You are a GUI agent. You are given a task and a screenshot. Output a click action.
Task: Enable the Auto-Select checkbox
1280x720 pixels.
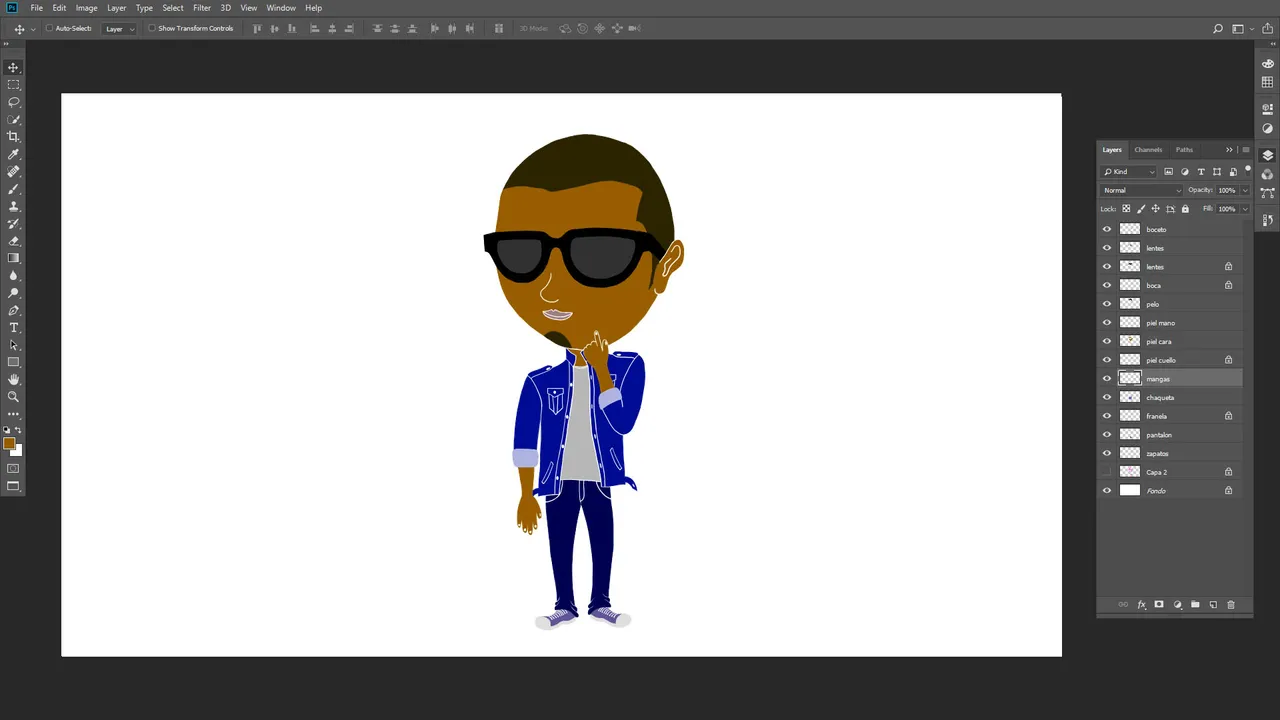pyautogui.click(x=49, y=28)
